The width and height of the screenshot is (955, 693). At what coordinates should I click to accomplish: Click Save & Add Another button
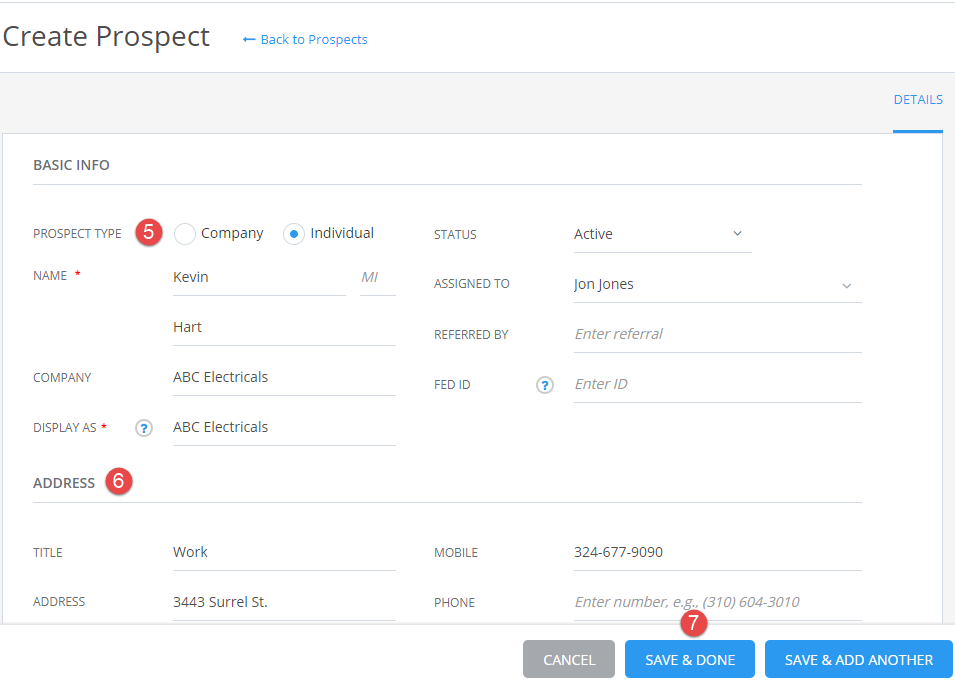(859, 660)
